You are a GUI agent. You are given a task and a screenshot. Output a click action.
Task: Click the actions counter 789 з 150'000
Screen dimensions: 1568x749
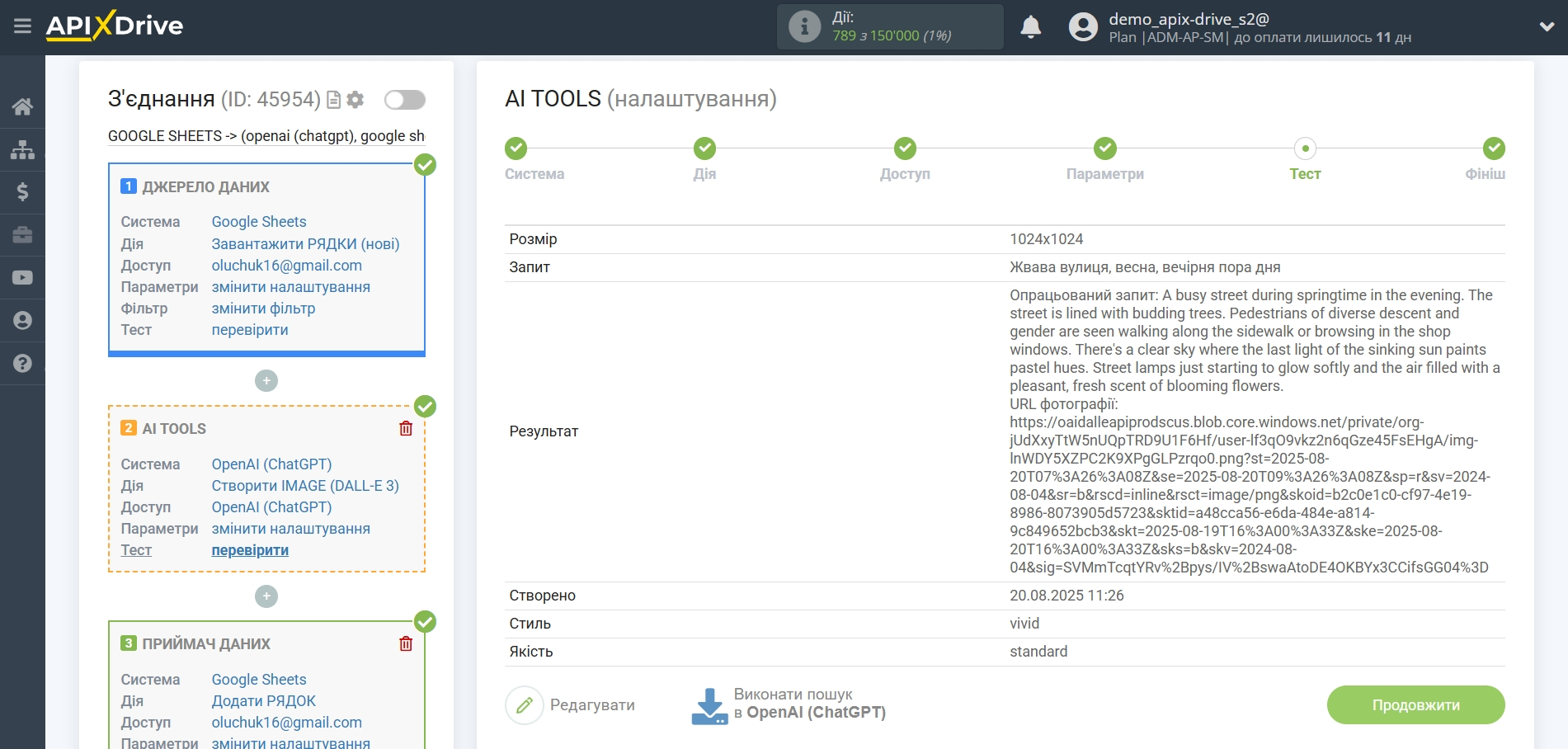coord(892,35)
